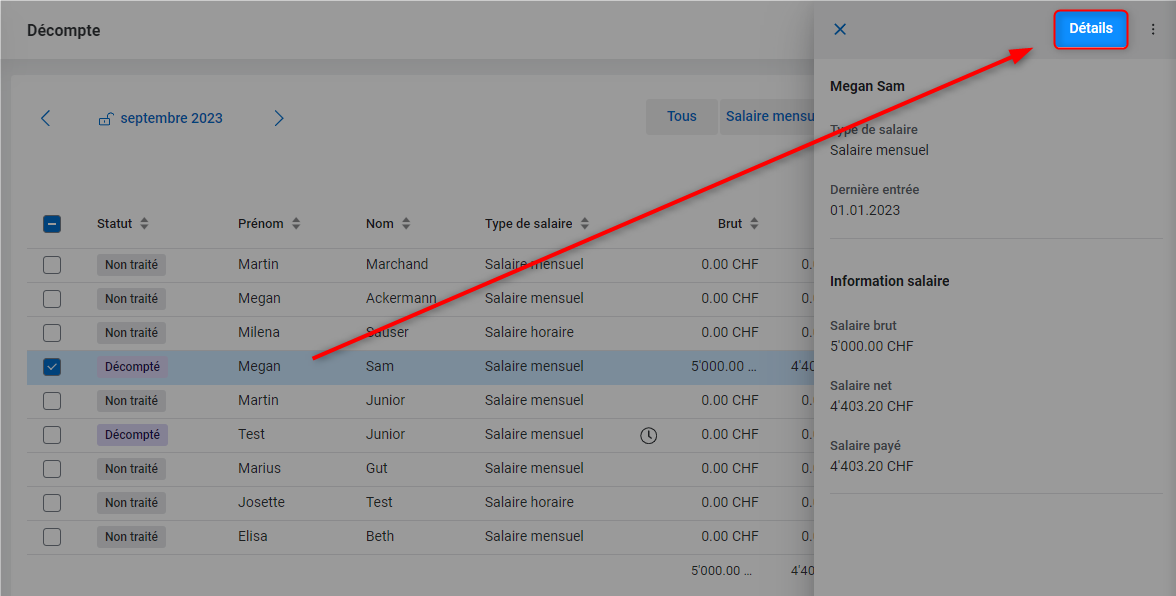Switch to the Salaire mensuel filter tab
The width and height of the screenshot is (1176, 596).
coord(768,116)
